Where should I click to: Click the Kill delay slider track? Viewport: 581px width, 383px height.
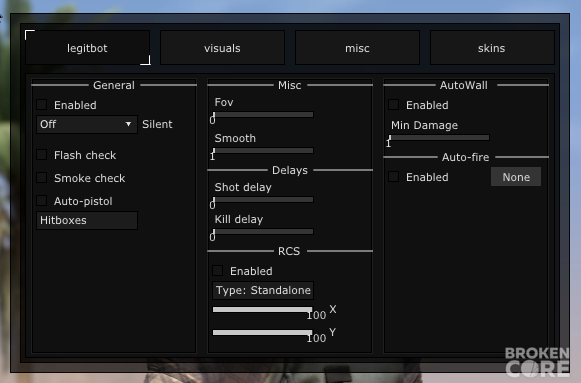point(263,232)
